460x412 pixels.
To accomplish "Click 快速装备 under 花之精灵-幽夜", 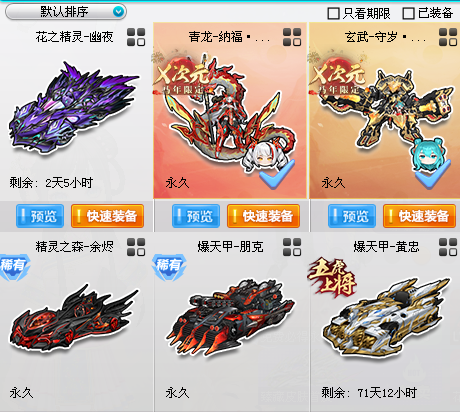I will [107, 216].
